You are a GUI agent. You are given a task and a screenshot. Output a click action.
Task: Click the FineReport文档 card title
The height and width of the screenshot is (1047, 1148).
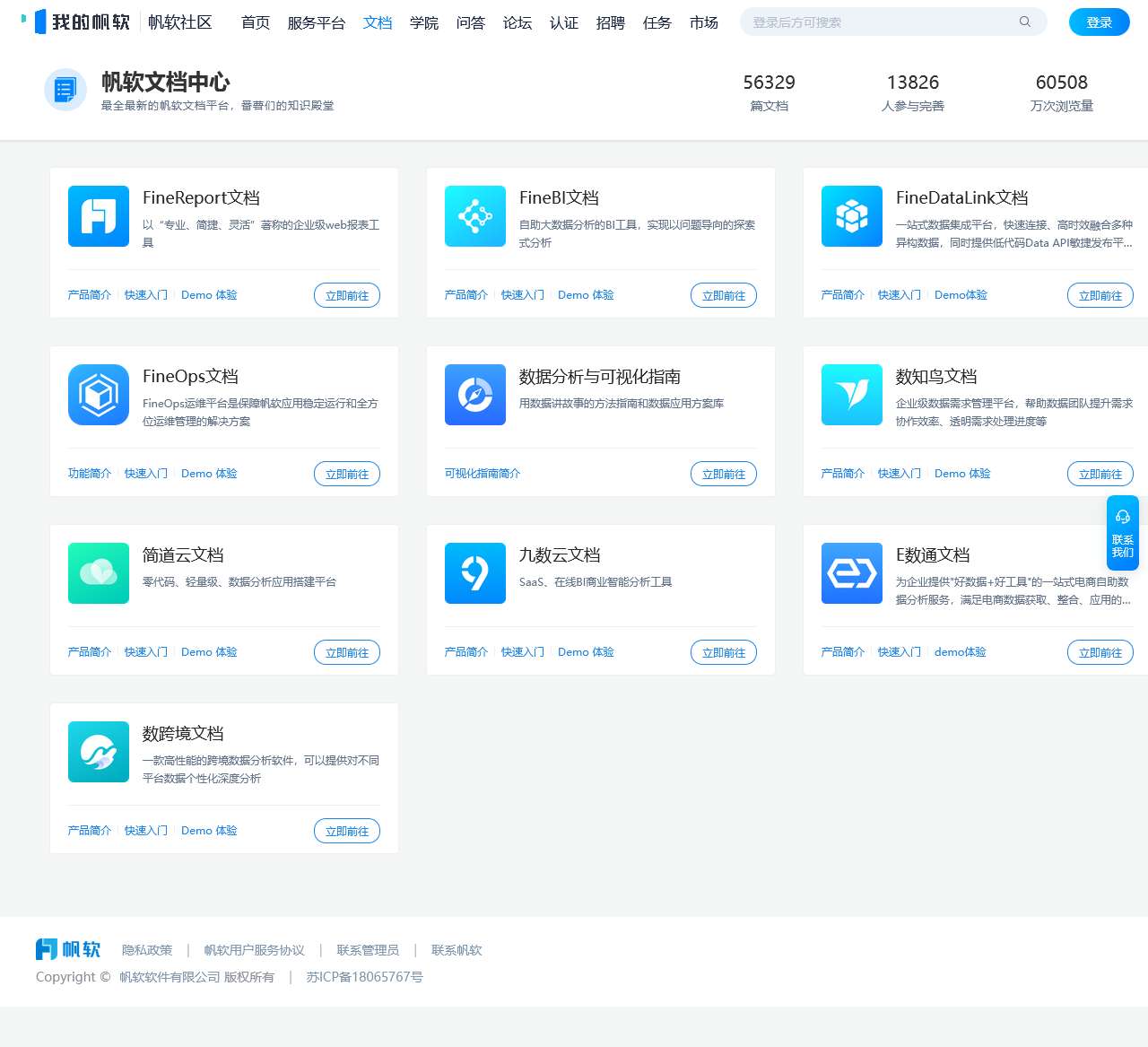(201, 198)
